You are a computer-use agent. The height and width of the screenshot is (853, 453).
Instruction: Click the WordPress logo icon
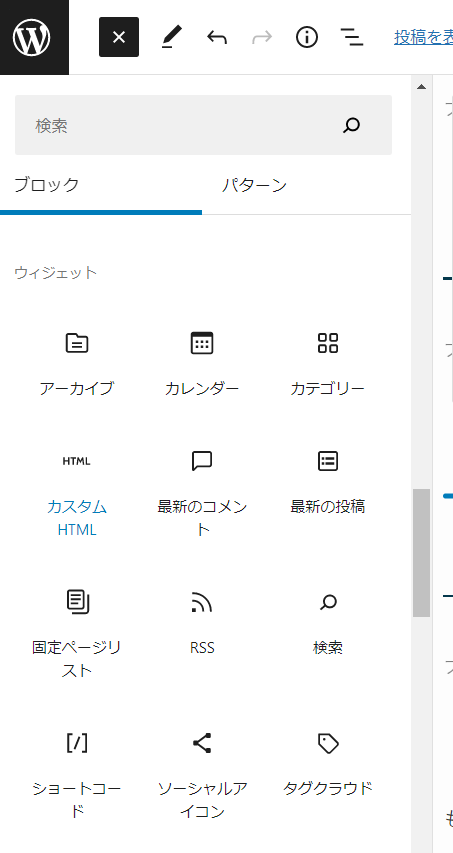(x=32, y=37)
